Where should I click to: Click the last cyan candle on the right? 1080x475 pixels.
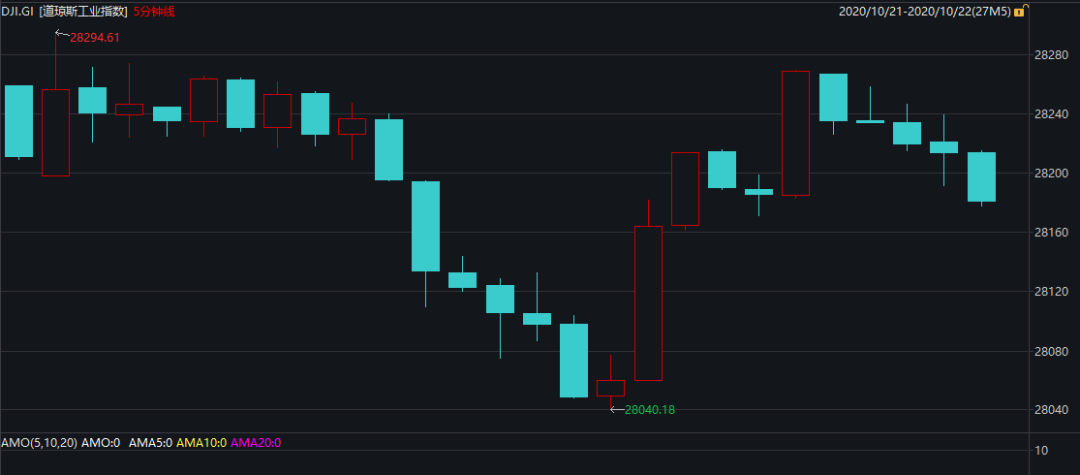tap(981, 177)
